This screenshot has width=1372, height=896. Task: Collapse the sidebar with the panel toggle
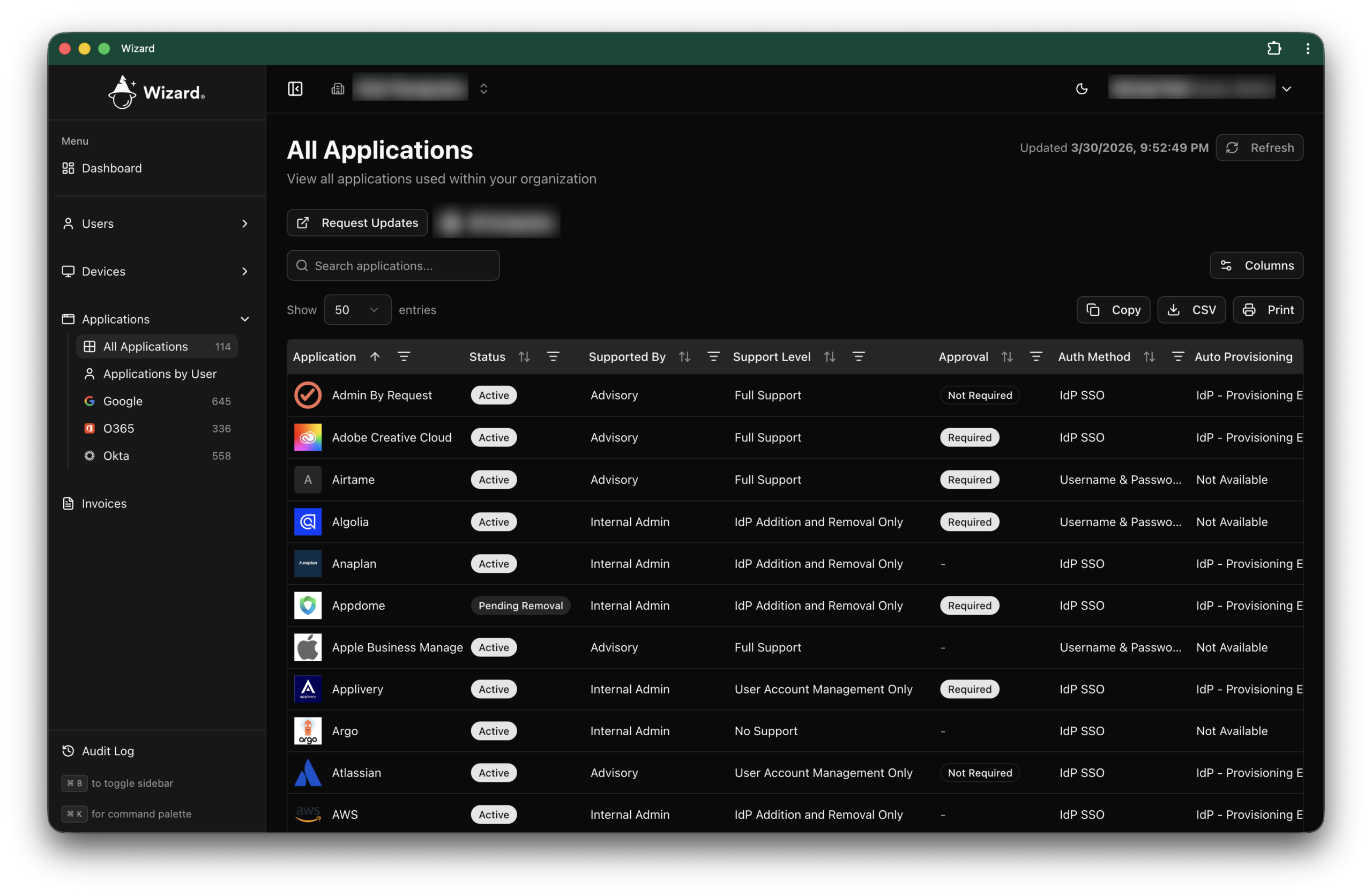(x=295, y=89)
